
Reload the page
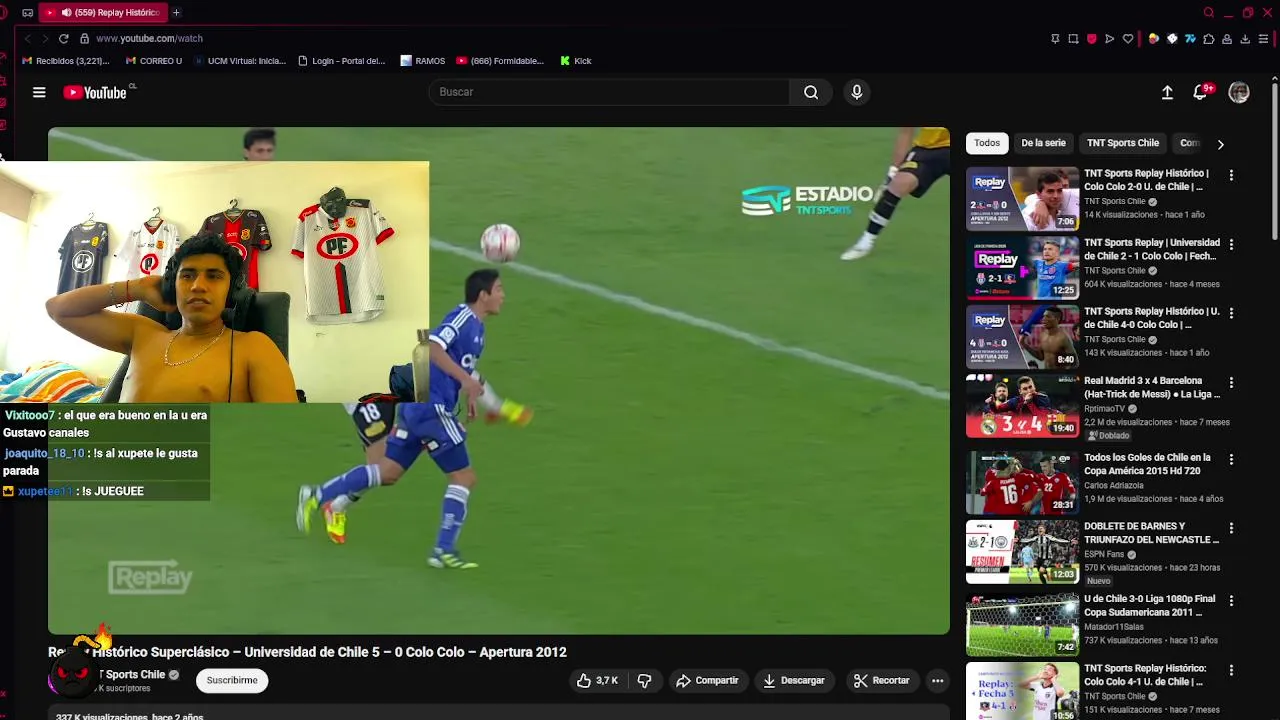(63, 38)
